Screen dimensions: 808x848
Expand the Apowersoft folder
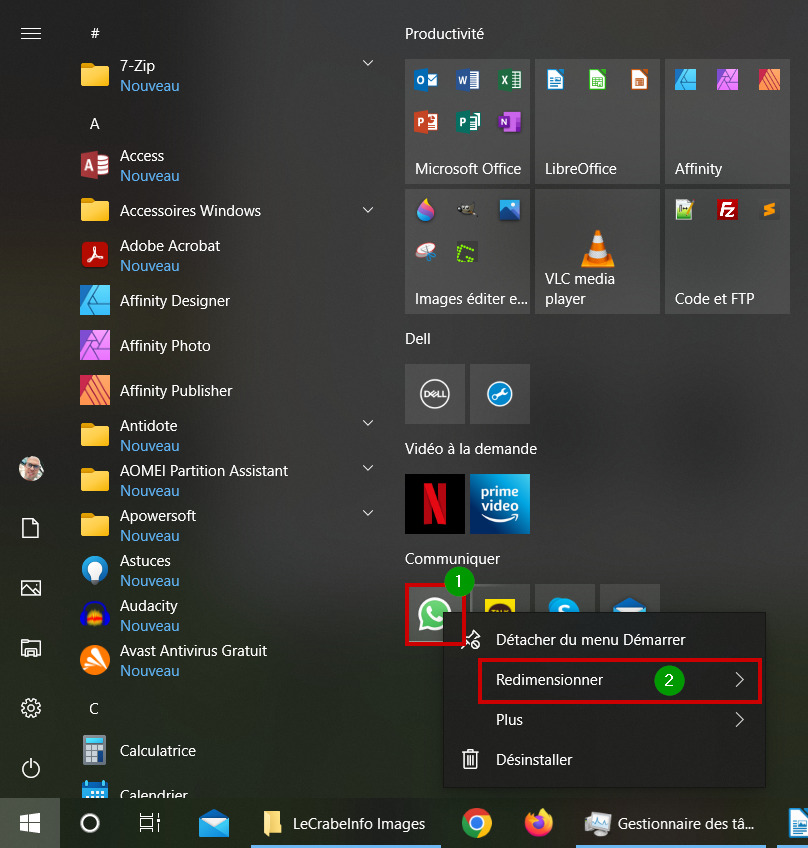(x=368, y=513)
